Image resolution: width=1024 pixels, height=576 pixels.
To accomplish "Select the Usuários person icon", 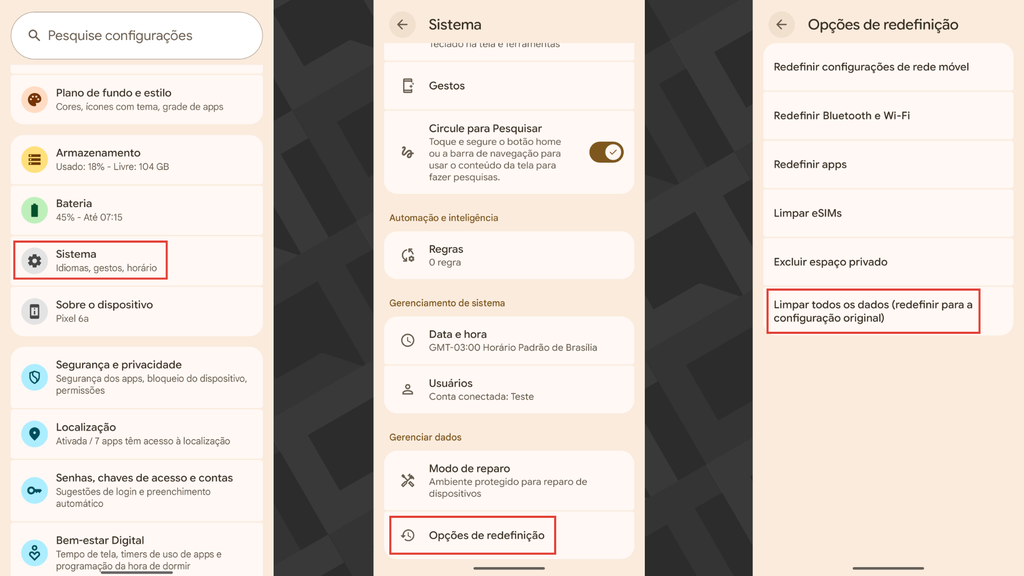I will (x=408, y=389).
